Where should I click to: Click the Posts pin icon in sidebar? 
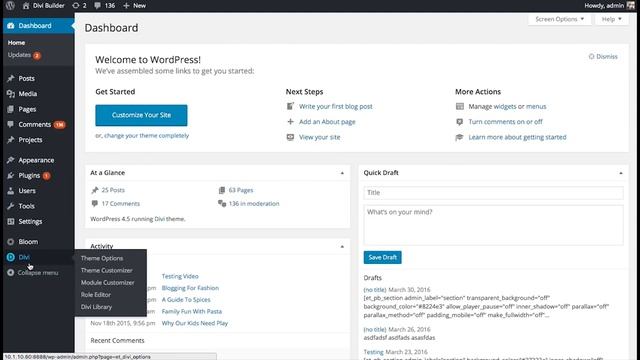[11, 78]
